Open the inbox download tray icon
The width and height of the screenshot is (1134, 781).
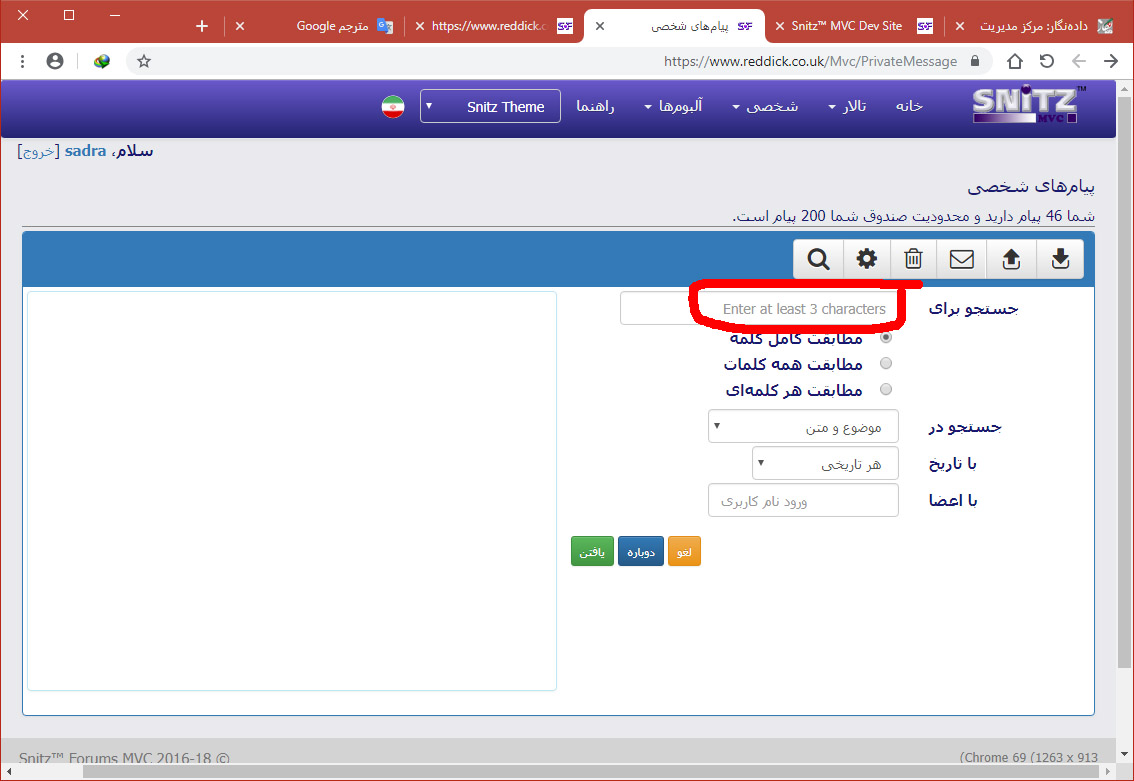point(1060,260)
